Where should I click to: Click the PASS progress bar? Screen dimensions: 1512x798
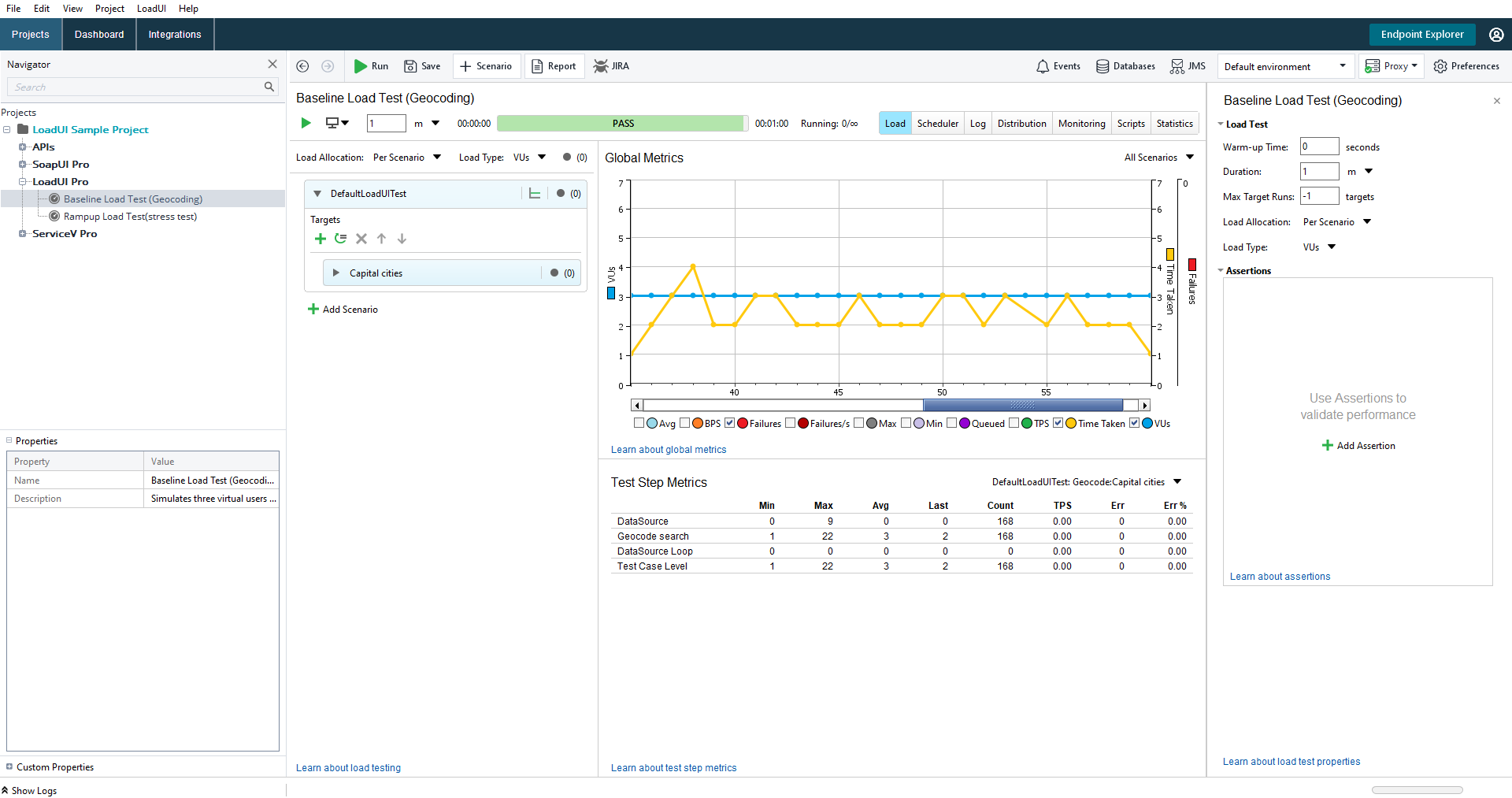point(623,124)
